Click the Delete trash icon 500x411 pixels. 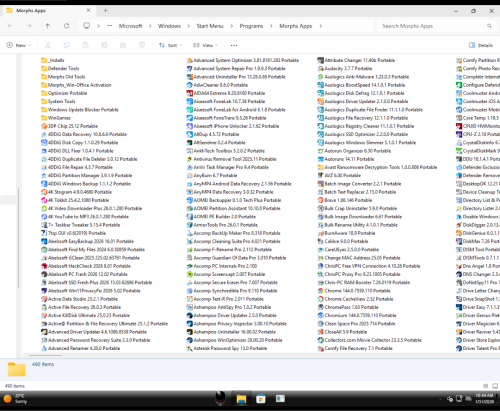point(142,45)
